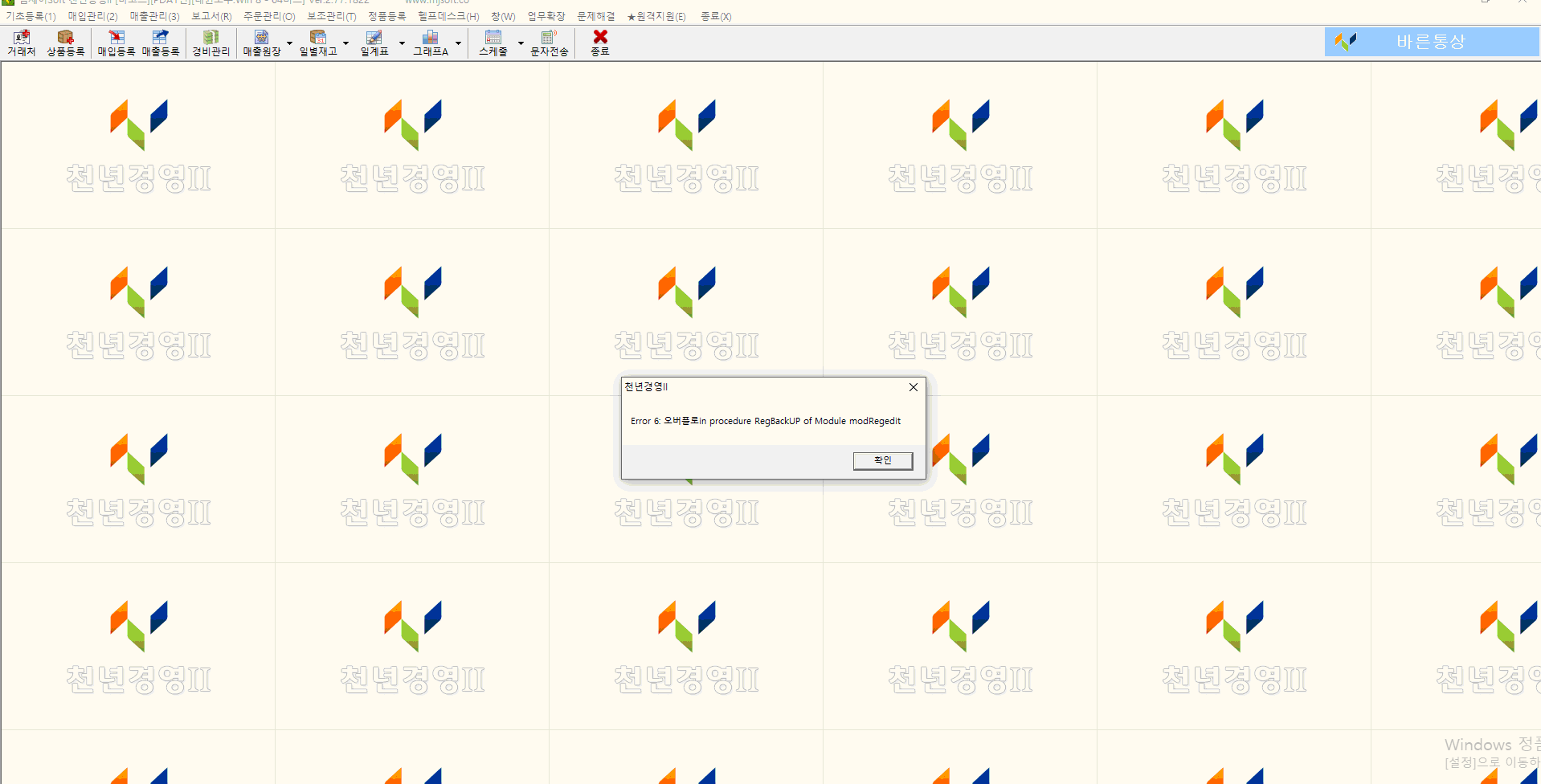The image size is (1541, 784).
Task: Click the 천년경영II dialog title text
Action: 646,386
